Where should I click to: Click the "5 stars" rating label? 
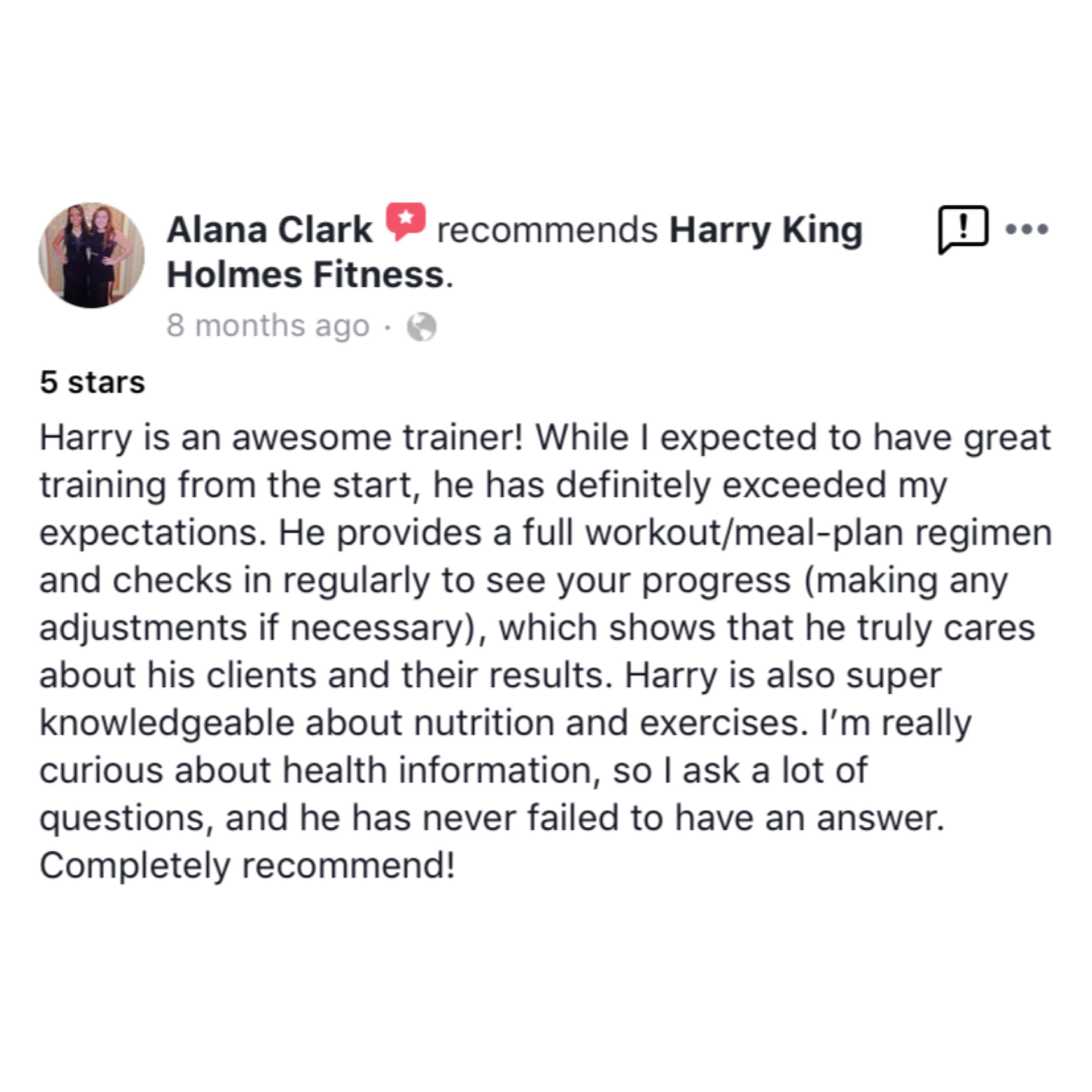[x=92, y=383]
